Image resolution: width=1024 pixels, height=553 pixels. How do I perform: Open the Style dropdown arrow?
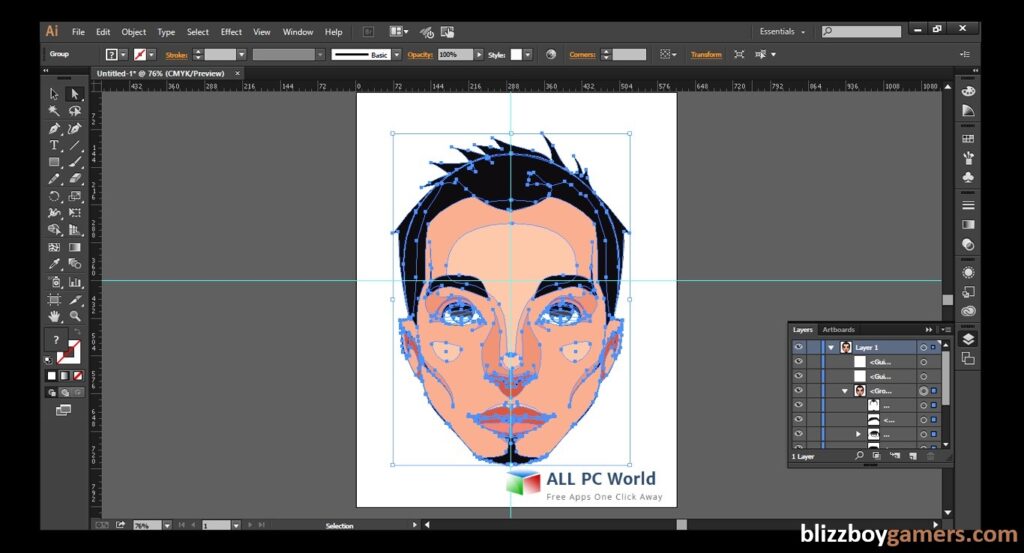(528, 55)
